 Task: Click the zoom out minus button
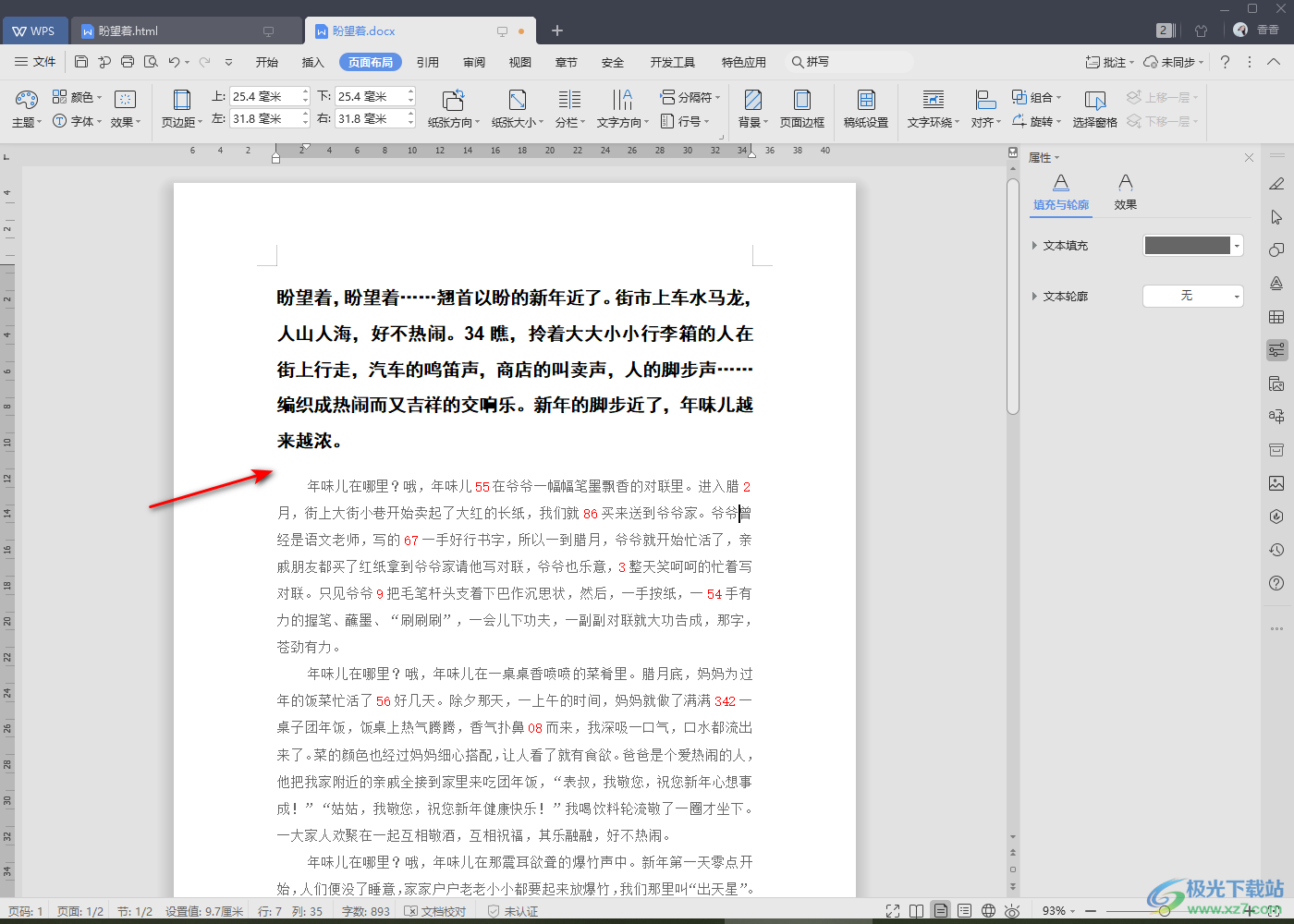coord(1091,911)
